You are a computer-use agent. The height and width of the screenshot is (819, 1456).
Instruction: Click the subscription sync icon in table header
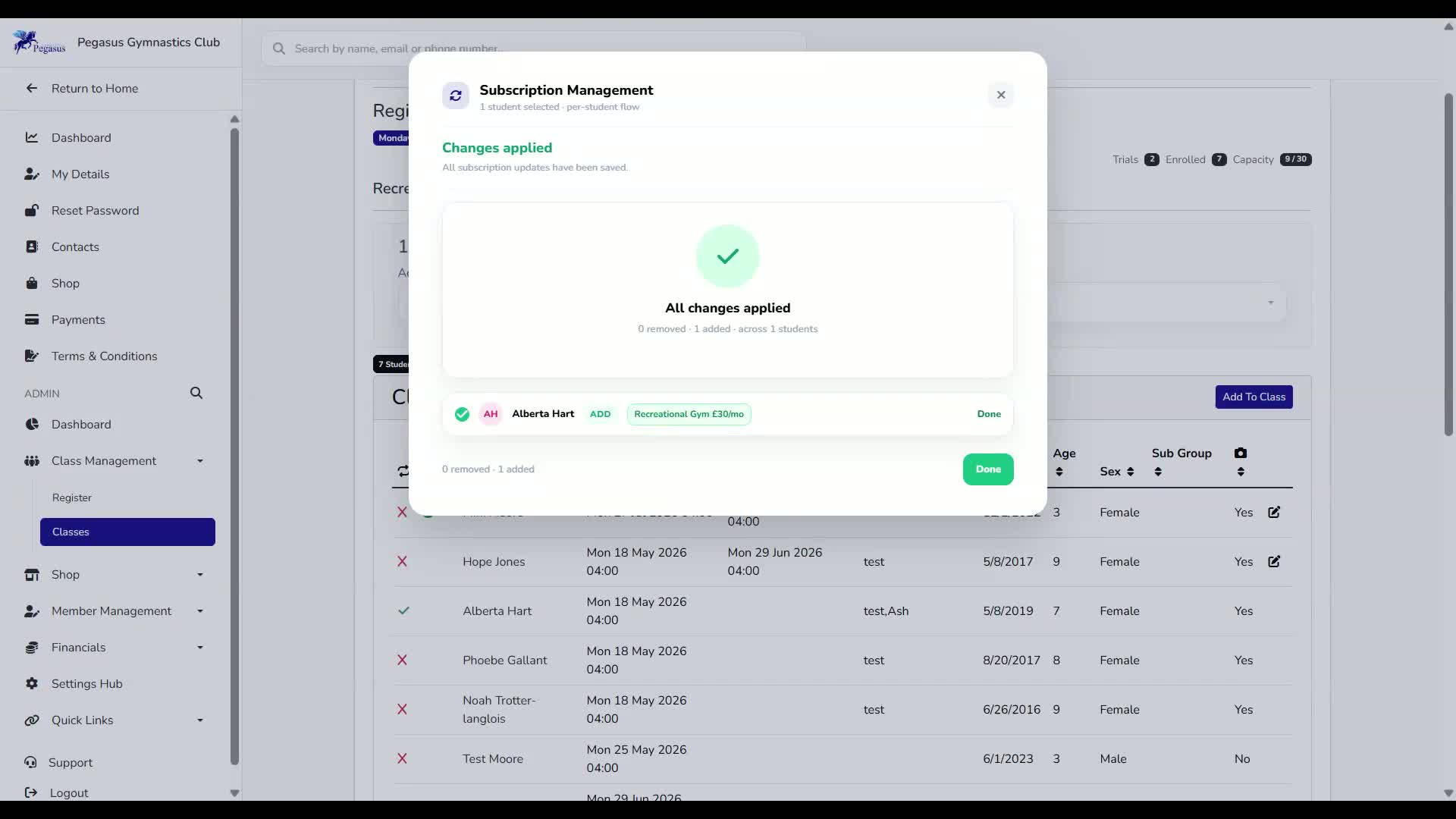(x=403, y=471)
